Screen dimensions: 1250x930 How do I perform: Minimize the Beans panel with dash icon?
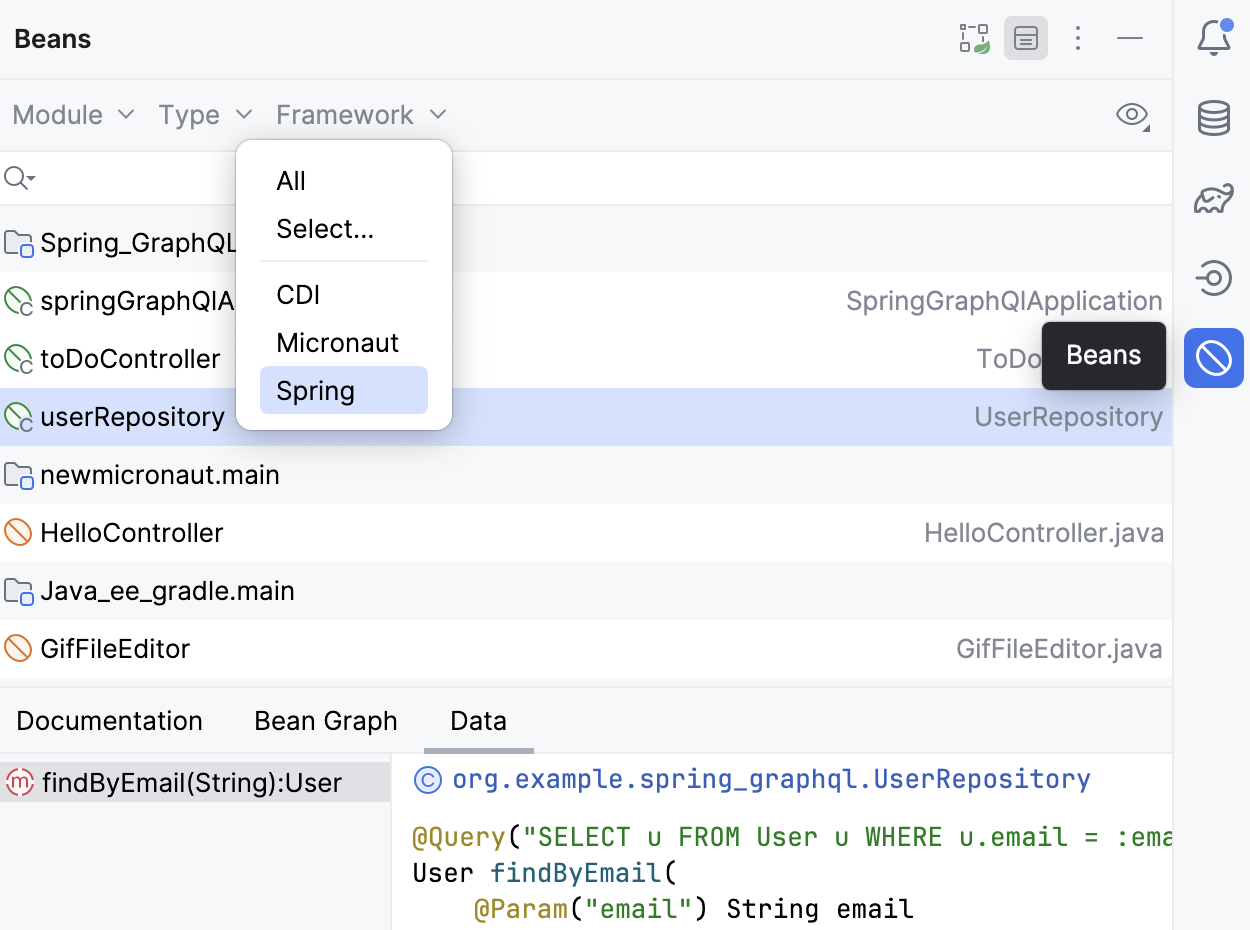tap(1130, 39)
